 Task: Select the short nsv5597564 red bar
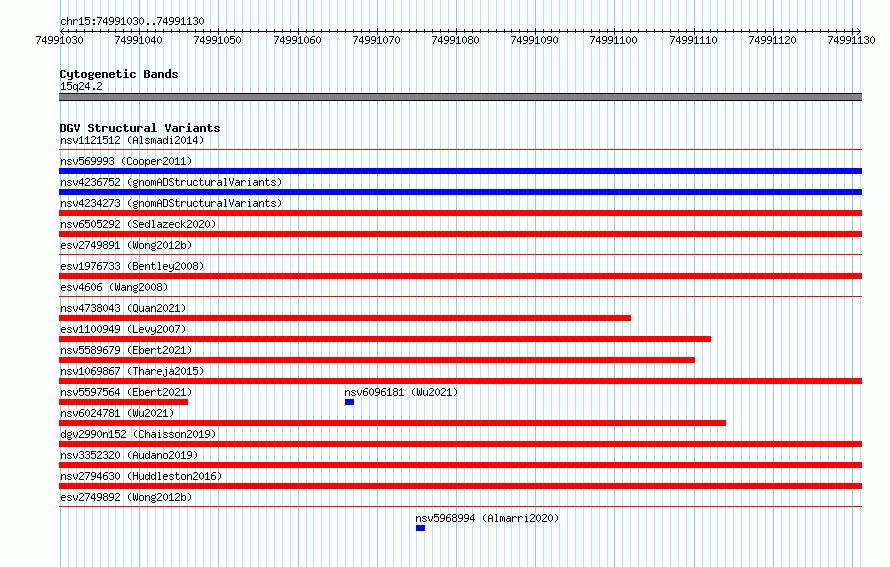123,402
